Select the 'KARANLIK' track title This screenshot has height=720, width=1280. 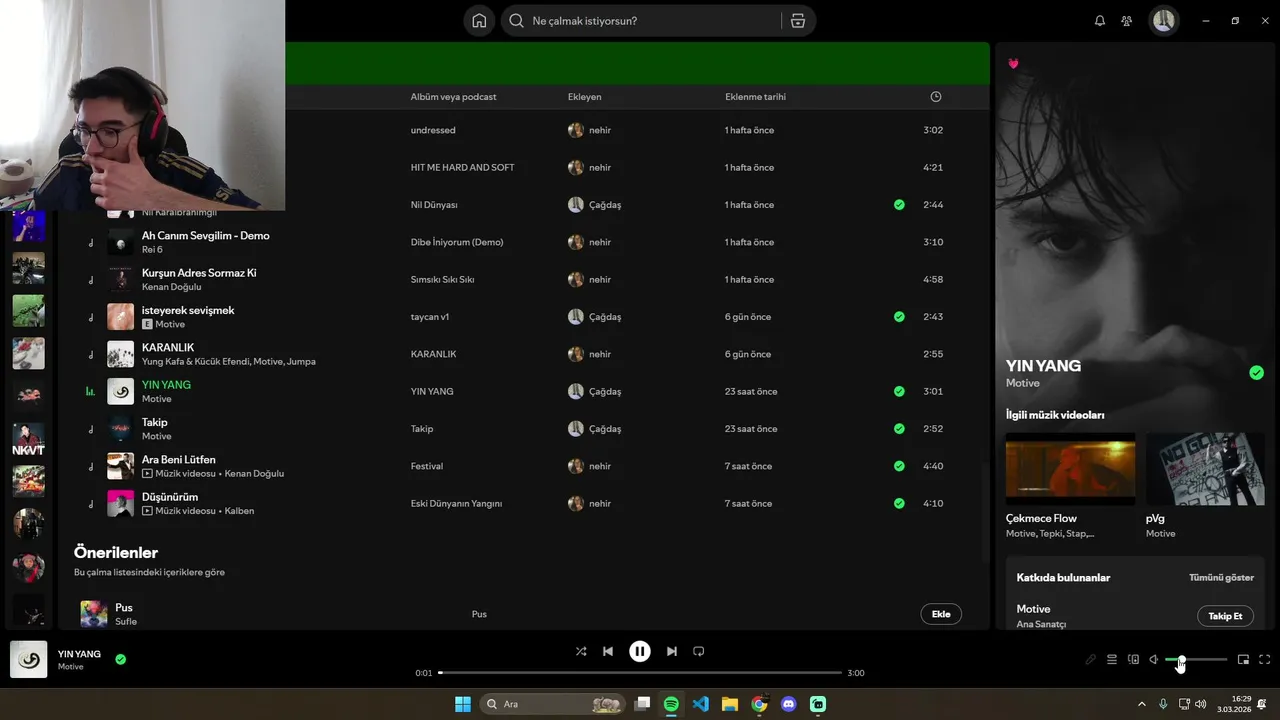[x=168, y=348]
